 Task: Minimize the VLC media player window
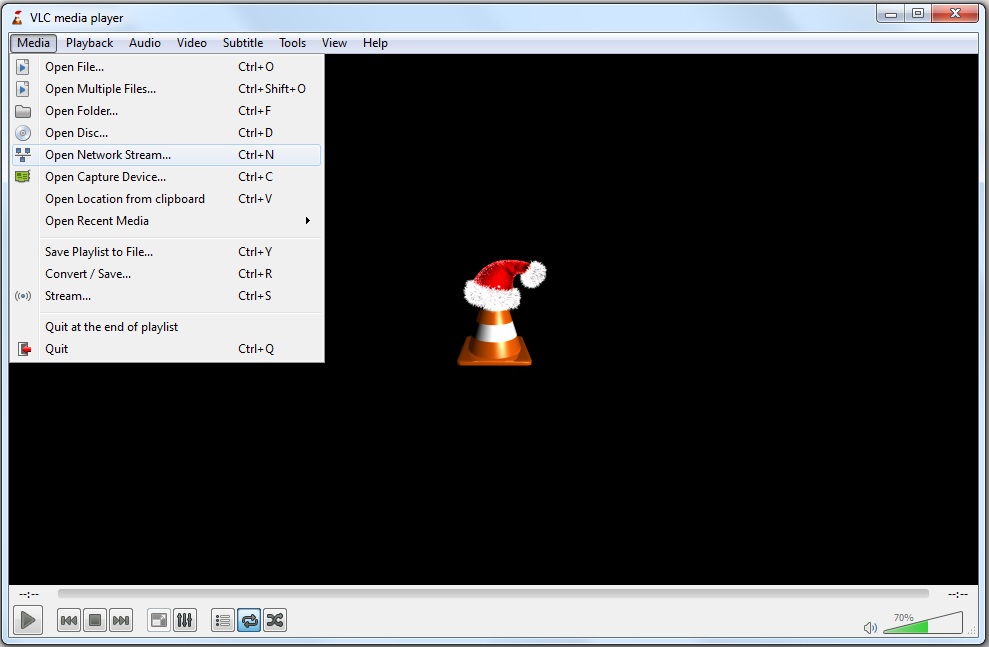[891, 13]
